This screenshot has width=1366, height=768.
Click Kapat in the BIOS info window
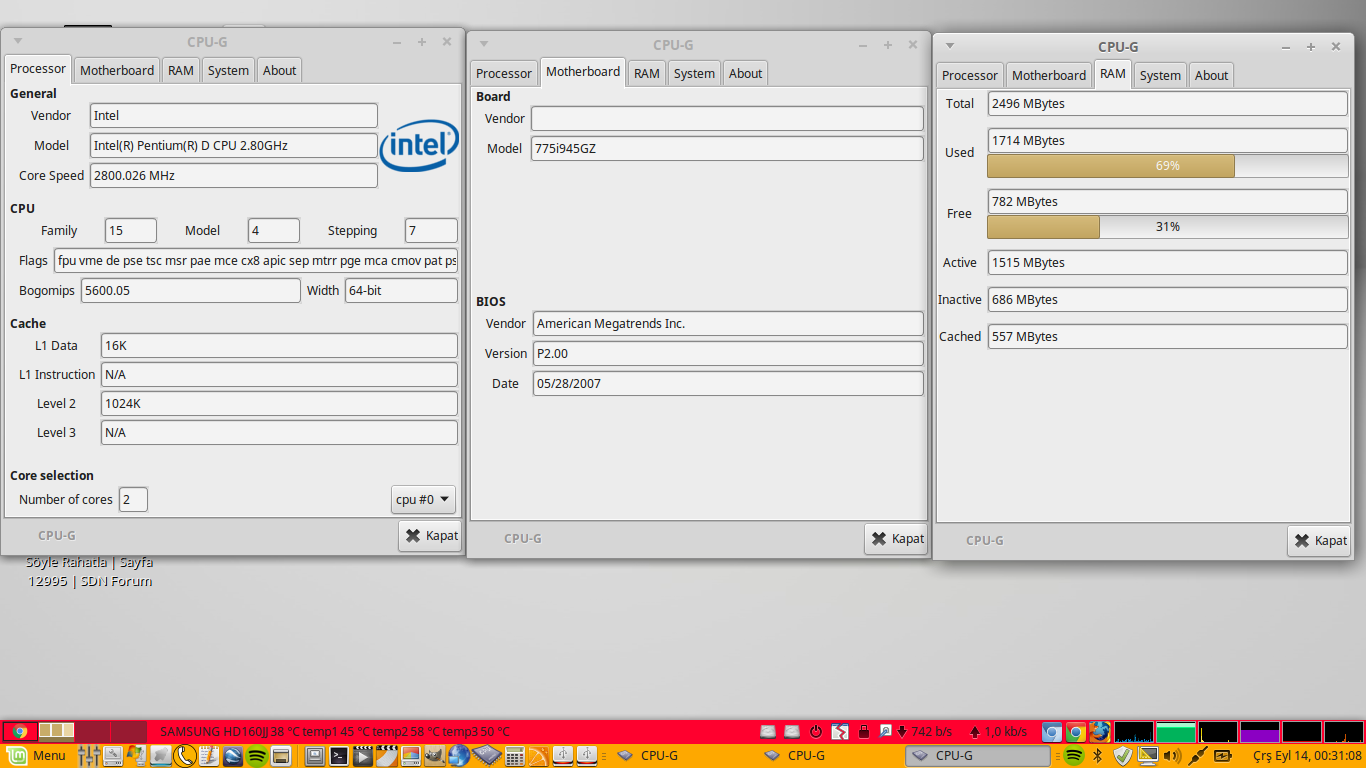tap(896, 538)
